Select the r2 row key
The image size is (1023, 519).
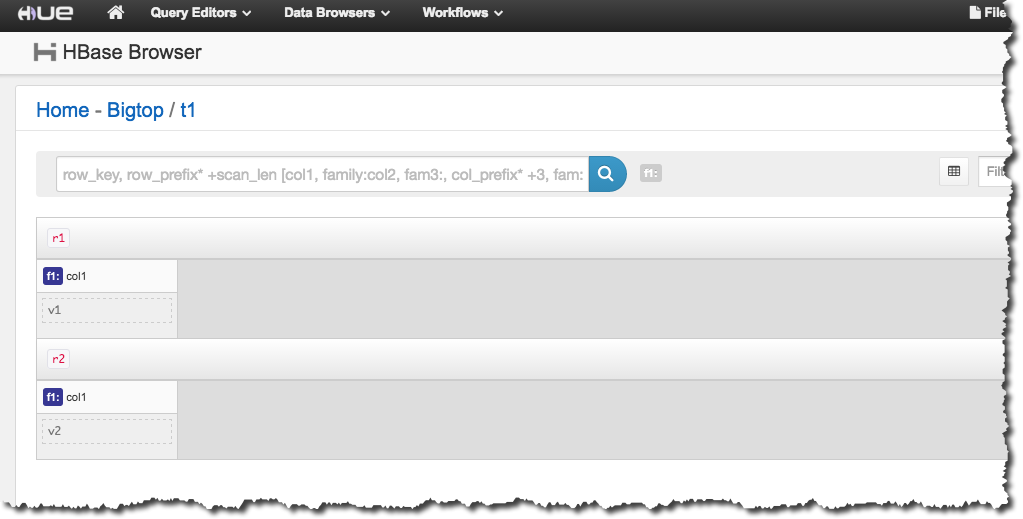[x=57, y=359]
